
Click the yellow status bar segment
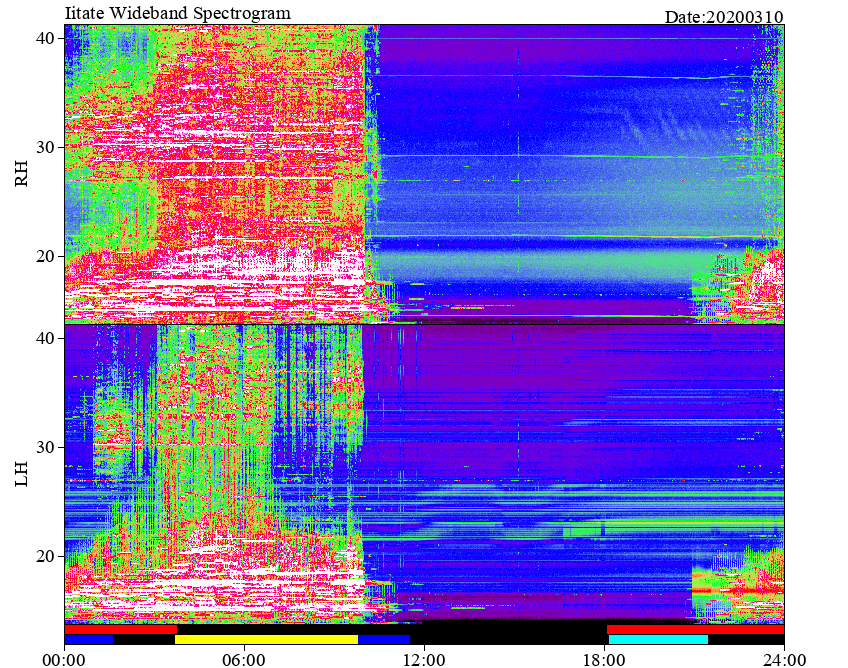[x=266, y=639]
